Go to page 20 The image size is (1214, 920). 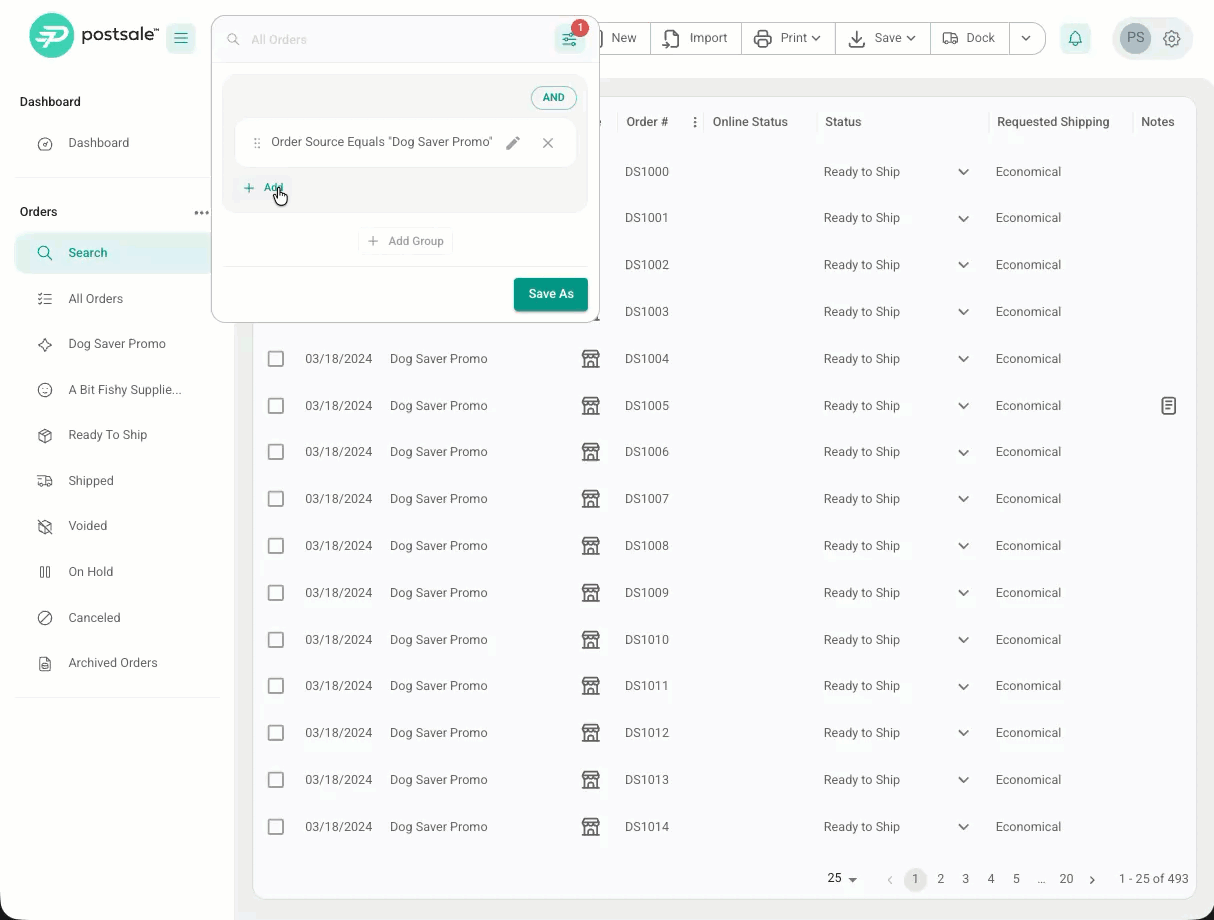(1066, 879)
